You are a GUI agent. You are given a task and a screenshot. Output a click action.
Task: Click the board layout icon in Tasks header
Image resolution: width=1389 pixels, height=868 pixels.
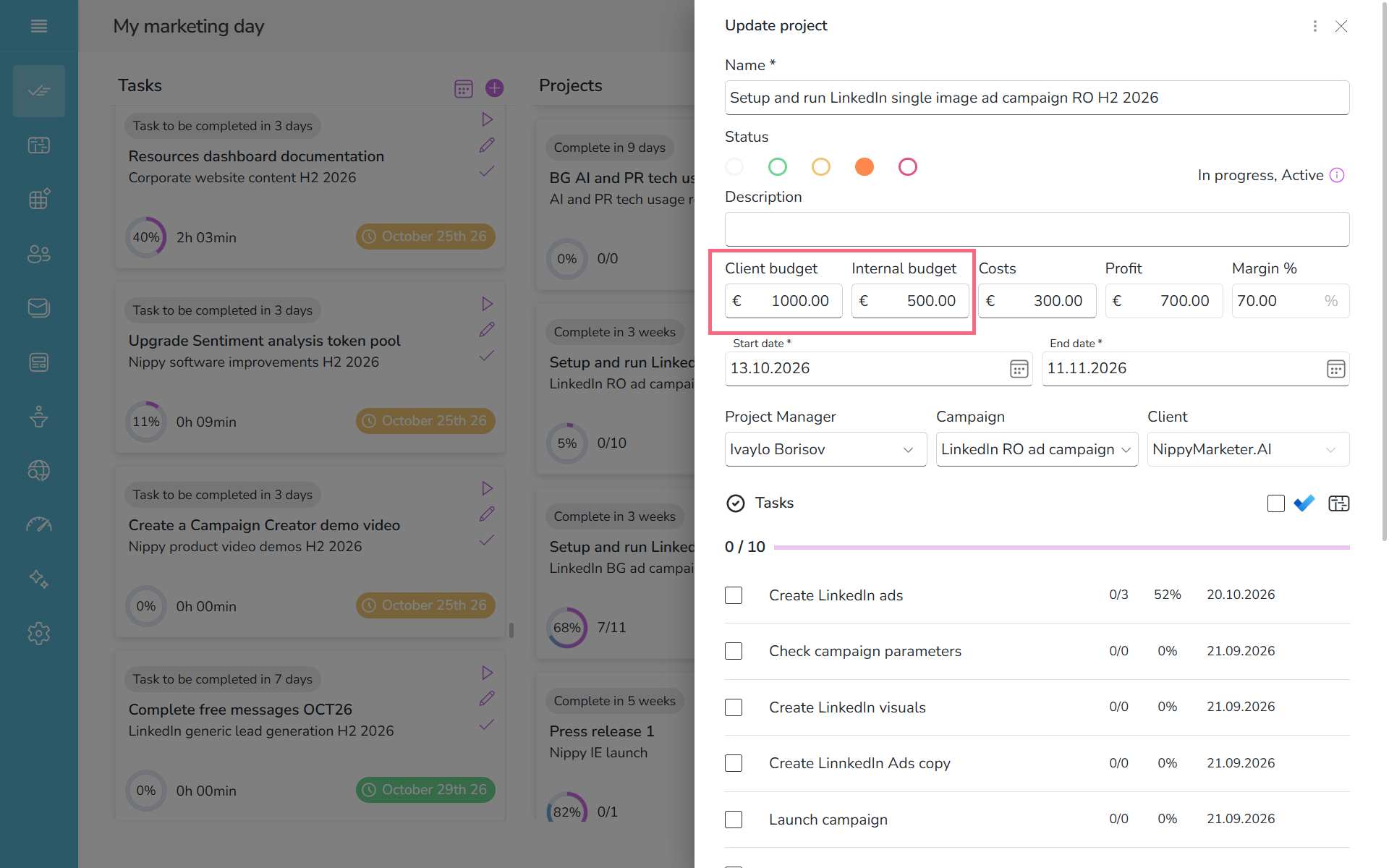1339,503
